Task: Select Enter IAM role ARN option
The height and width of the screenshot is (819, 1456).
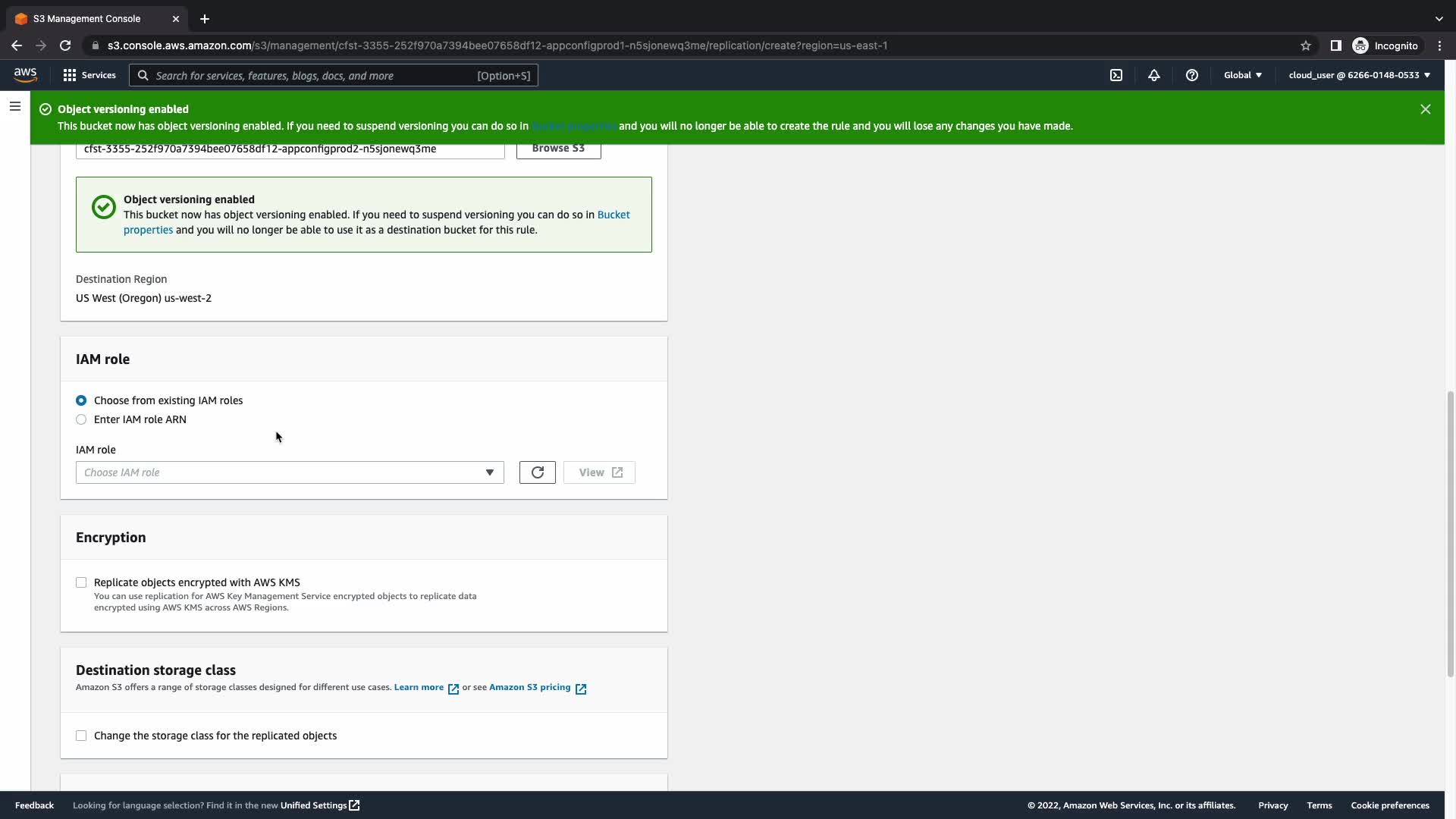Action: pos(81,419)
